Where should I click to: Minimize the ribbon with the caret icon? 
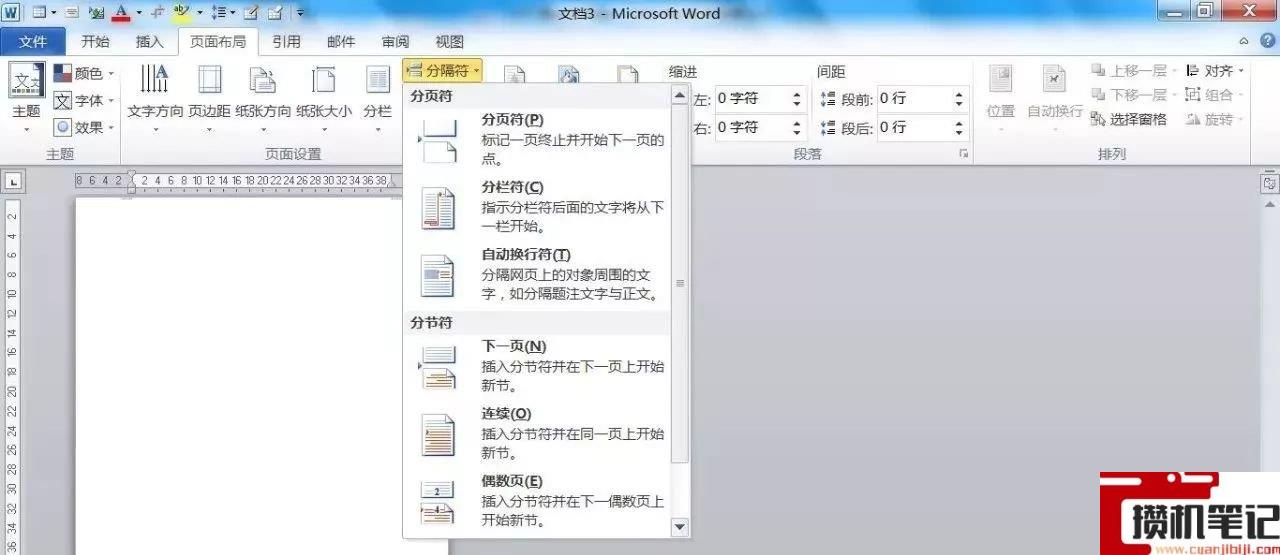coord(1243,42)
